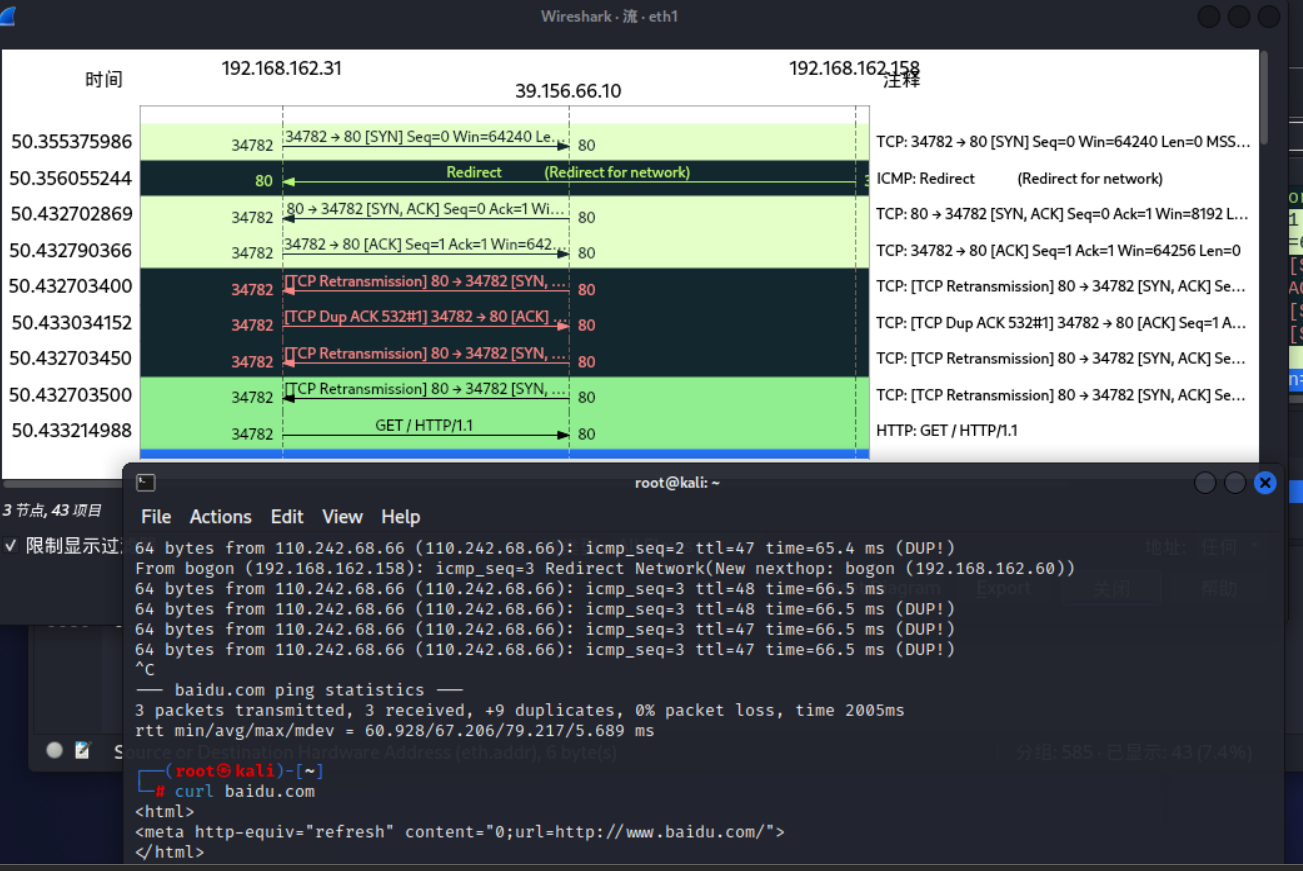This screenshot has width=1303, height=871.
Task: Select the SYN, ACK flow arrow 80 → 34782
Action: pos(426,214)
